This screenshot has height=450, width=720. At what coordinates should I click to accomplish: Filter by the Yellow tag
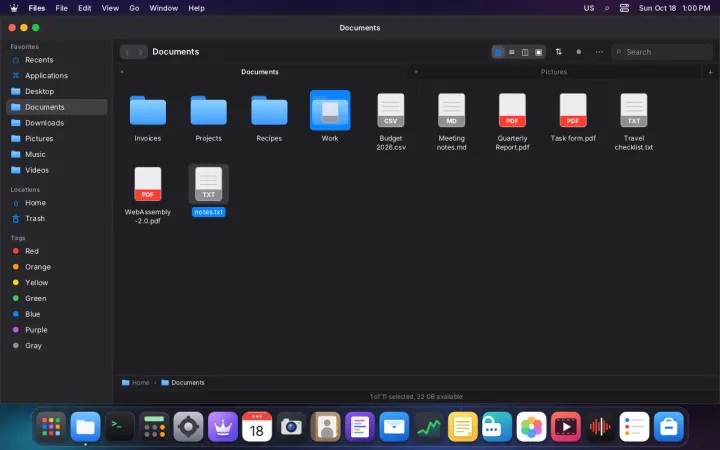pos(56,283)
